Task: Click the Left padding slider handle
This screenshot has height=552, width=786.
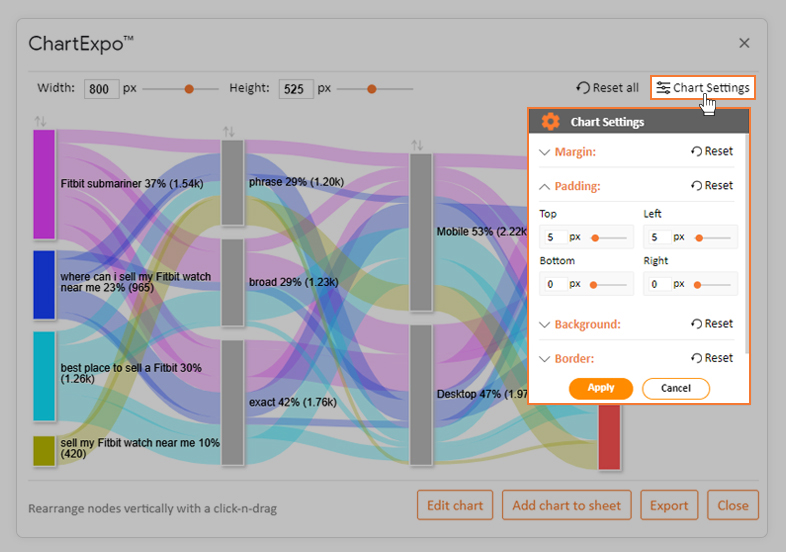Action: [x=699, y=238]
